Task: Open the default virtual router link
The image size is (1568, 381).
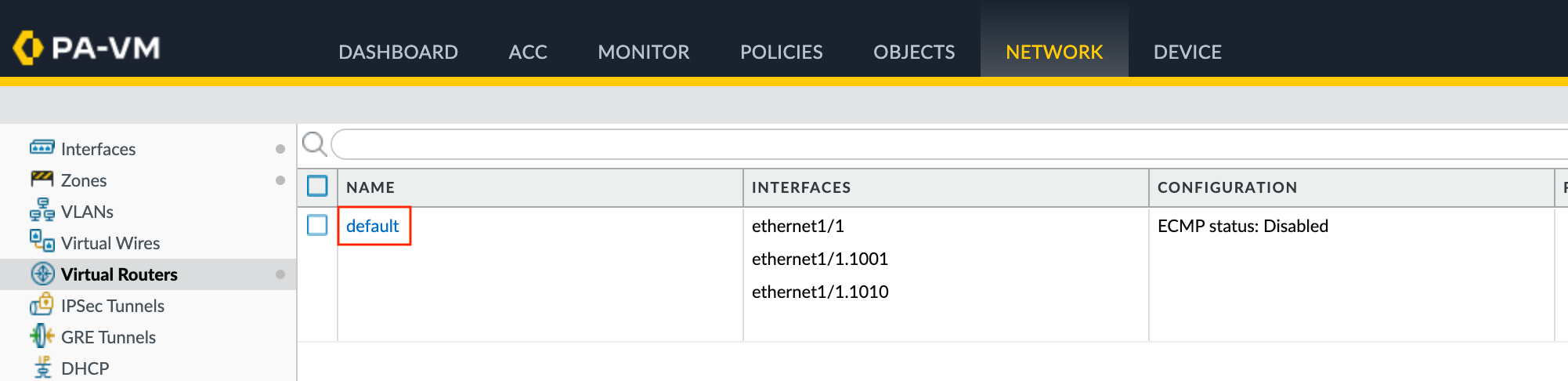Action: point(373,226)
